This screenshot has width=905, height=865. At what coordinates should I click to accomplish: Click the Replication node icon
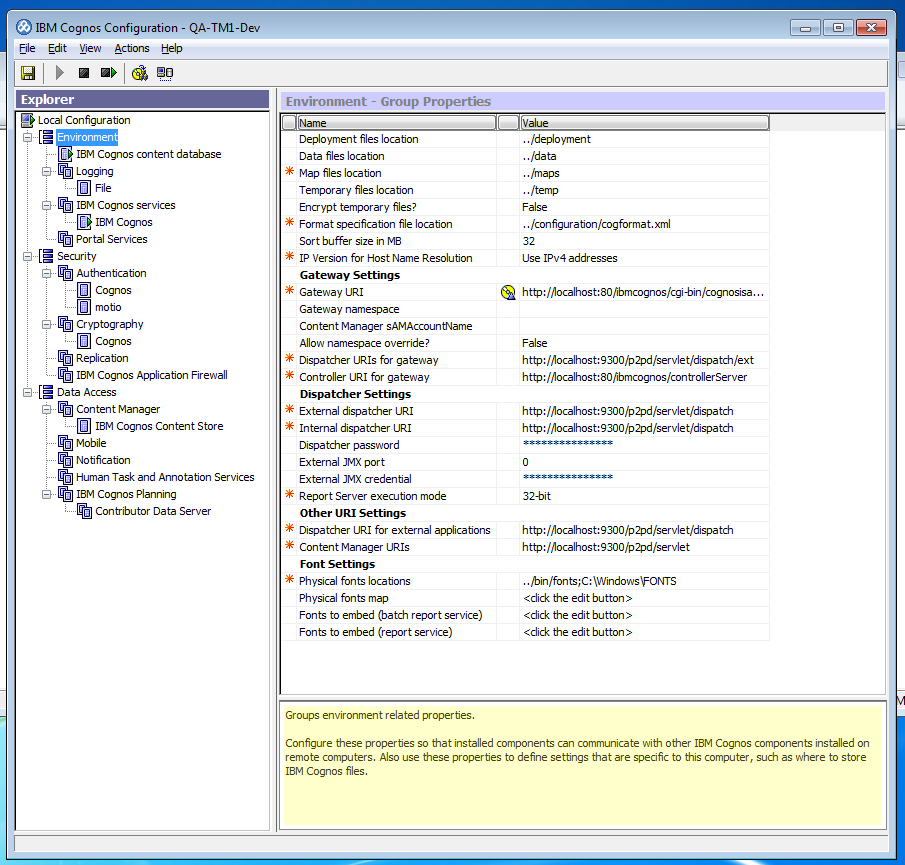(x=66, y=358)
